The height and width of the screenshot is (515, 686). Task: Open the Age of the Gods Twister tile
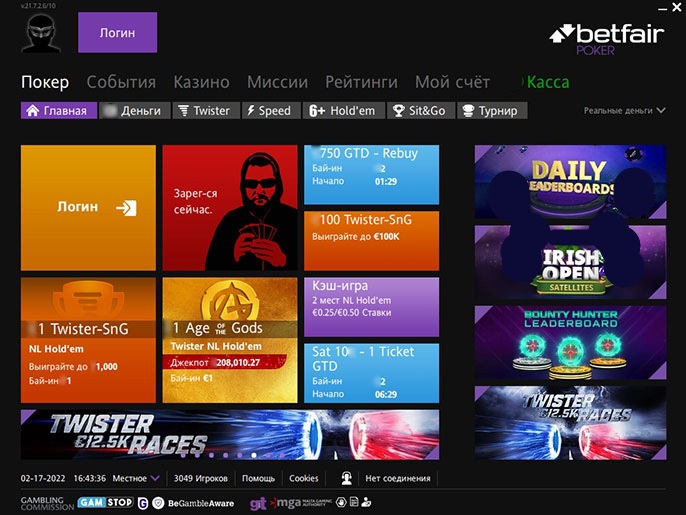click(x=230, y=340)
